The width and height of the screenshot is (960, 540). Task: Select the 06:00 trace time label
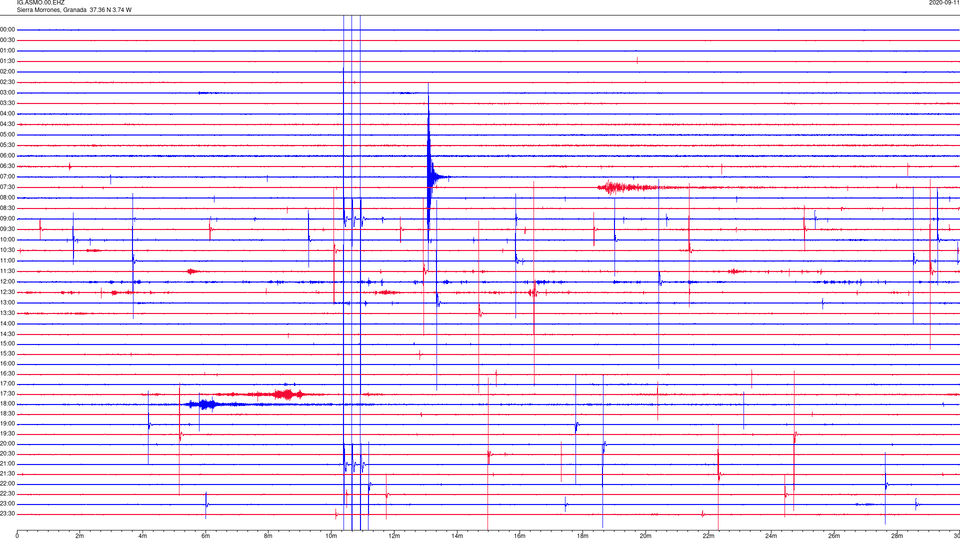point(7,156)
